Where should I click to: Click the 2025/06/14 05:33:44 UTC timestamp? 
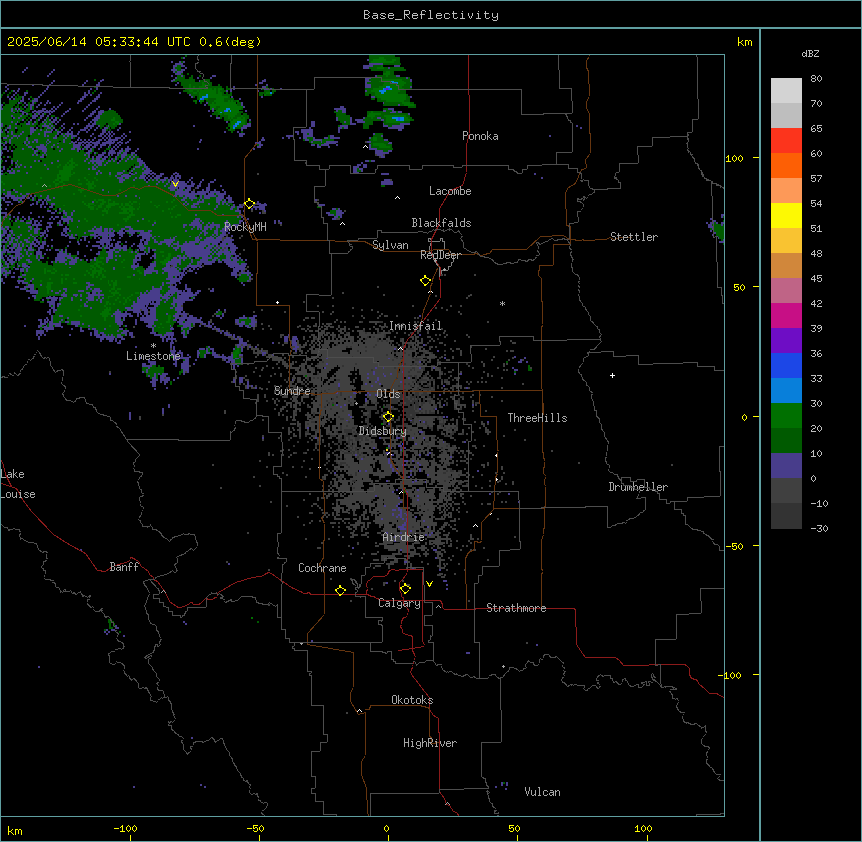pos(99,42)
